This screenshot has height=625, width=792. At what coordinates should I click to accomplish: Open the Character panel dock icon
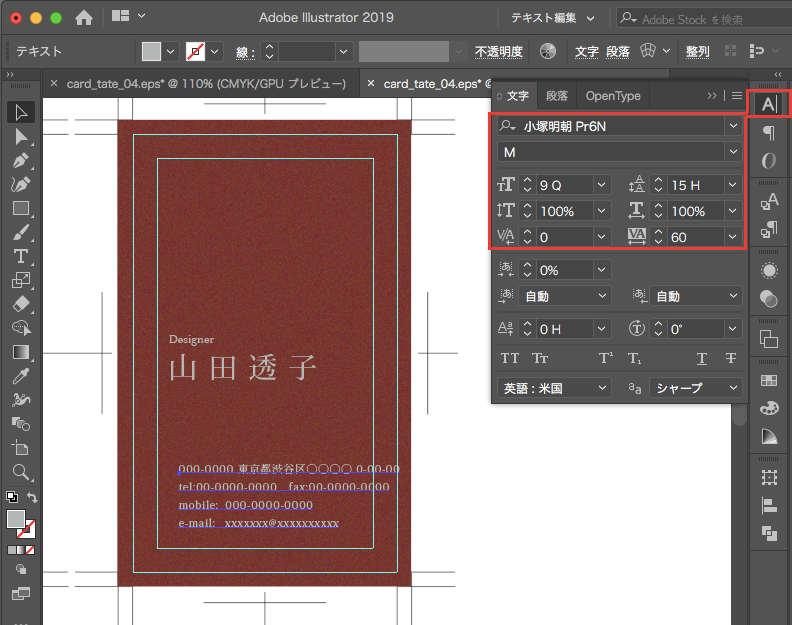pos(768,104)
